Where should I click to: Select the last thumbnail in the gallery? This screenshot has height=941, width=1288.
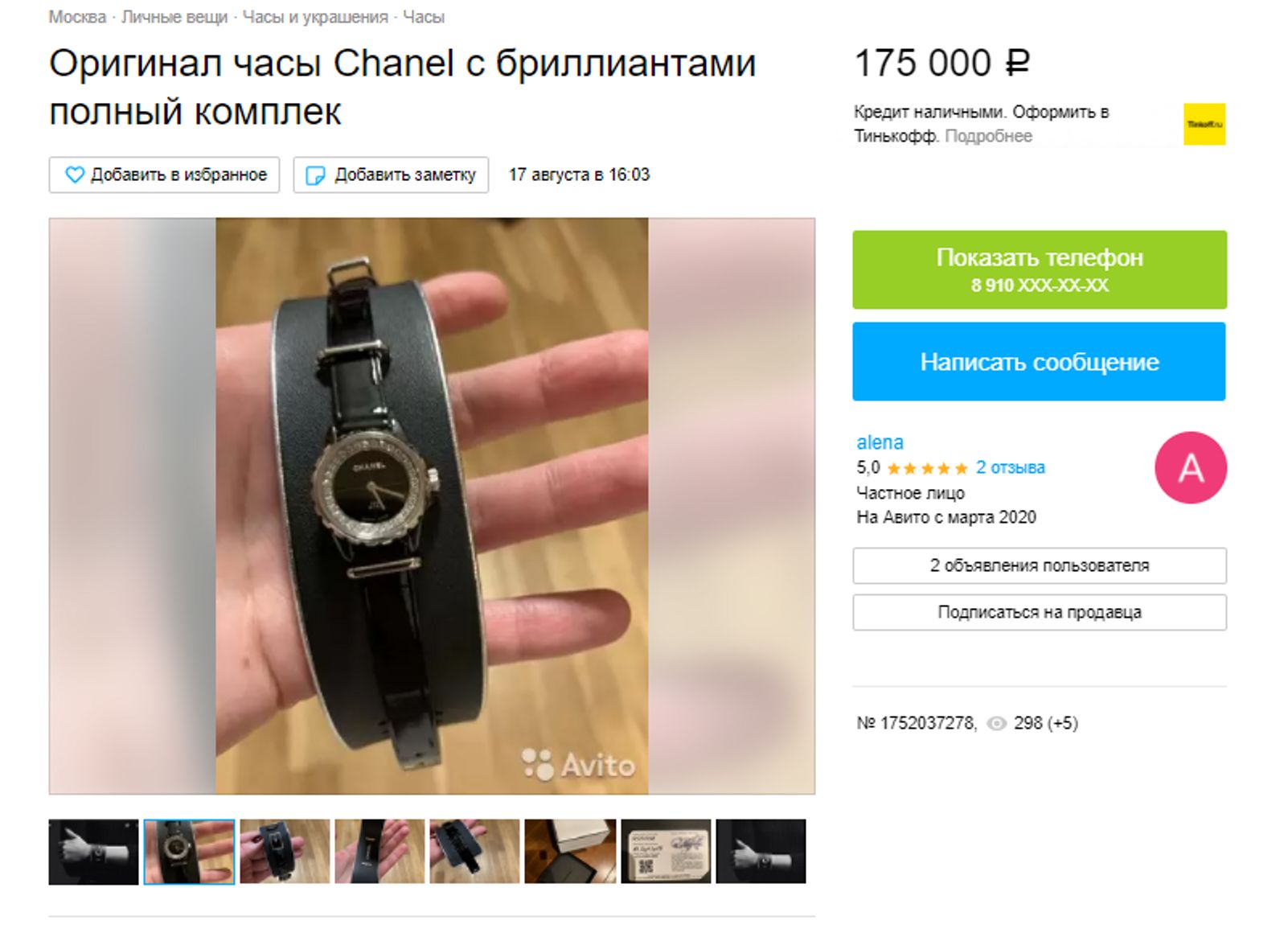click(761, 852)
